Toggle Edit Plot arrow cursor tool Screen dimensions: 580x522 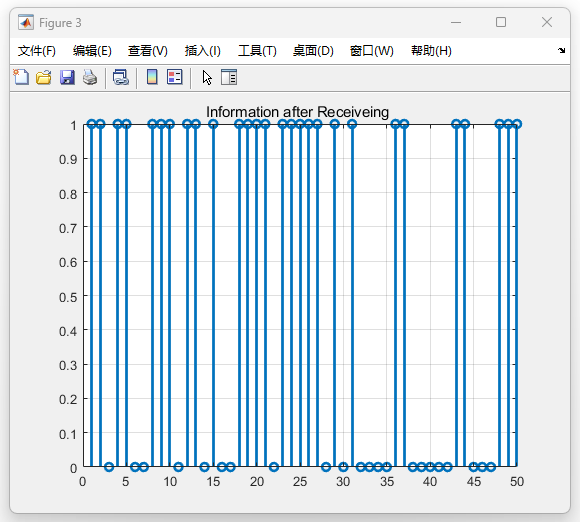pos(207,78)
